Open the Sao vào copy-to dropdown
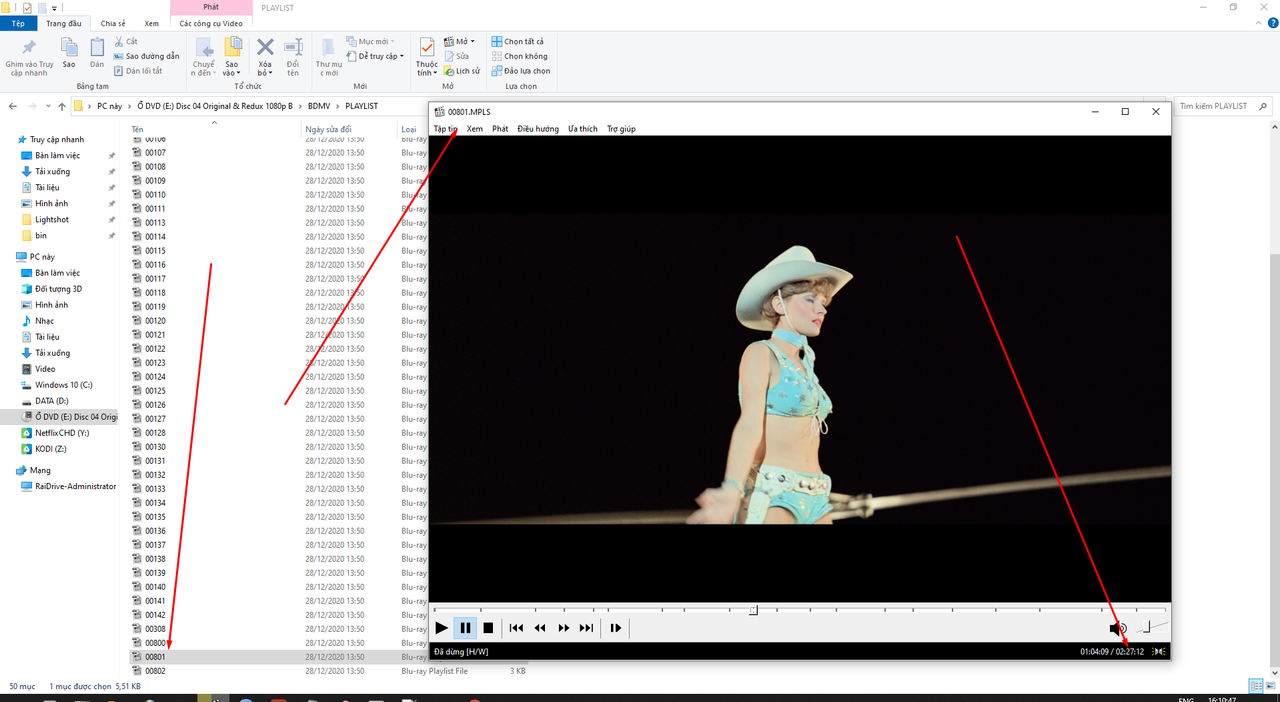This screenshot has height=702, width=1280. [232, 58]
